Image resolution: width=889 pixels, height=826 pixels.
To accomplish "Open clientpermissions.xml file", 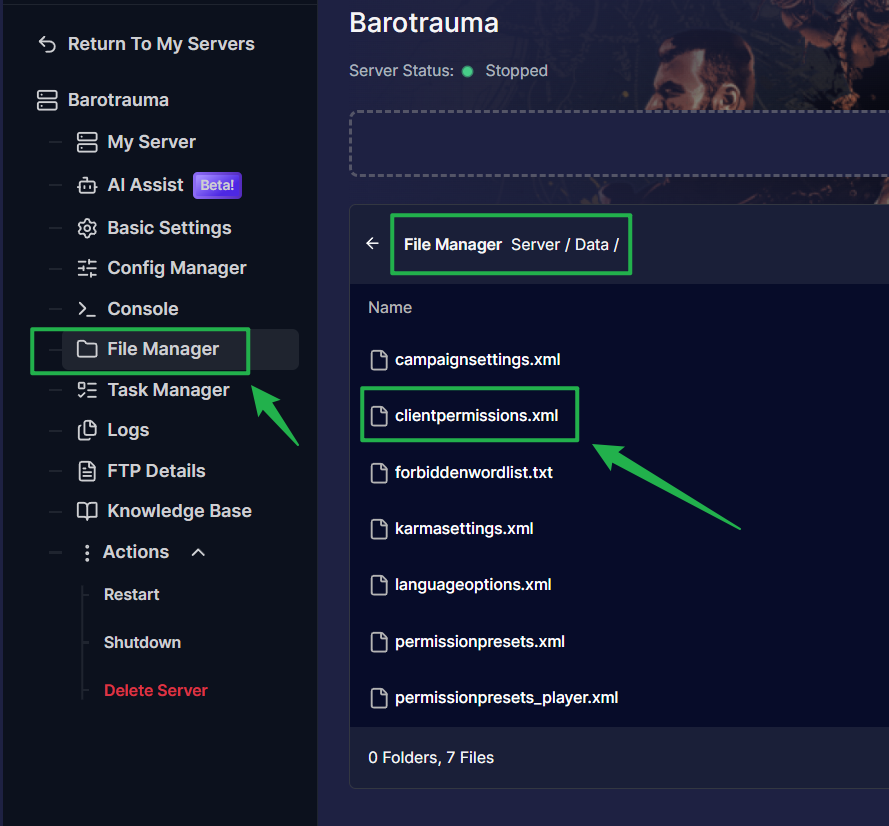I will 476,415.
